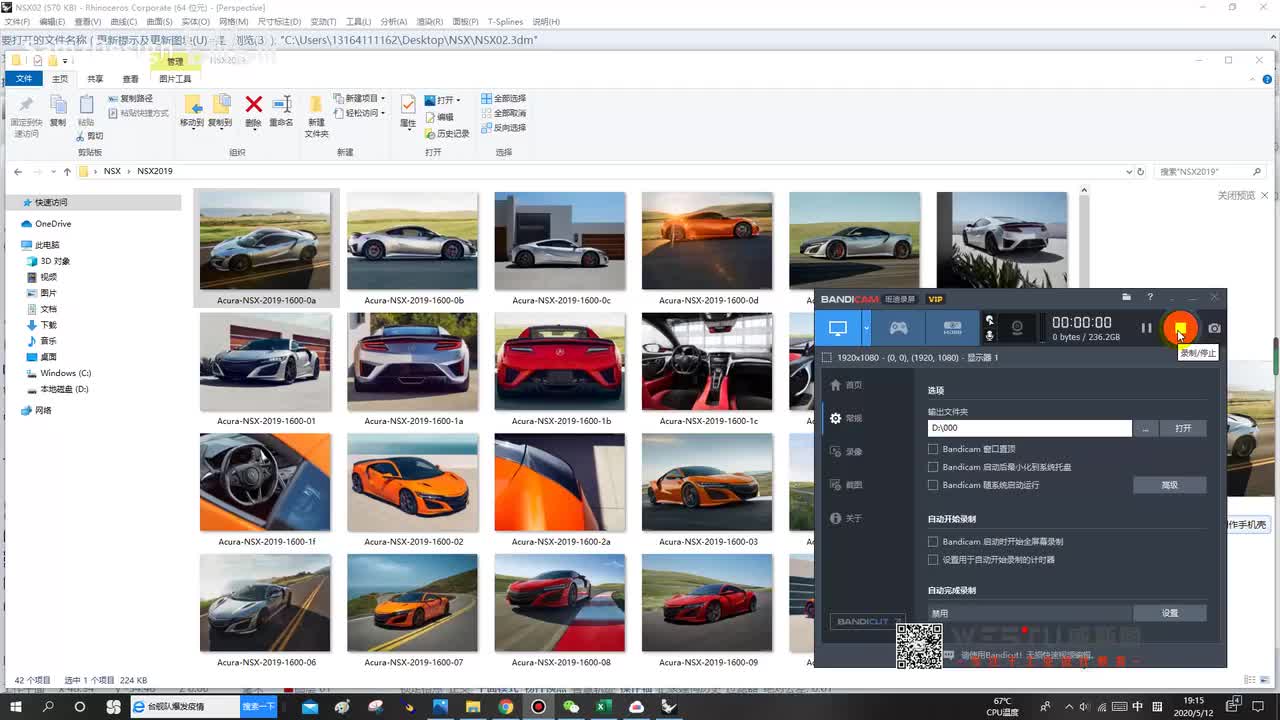Select Bandicam game recording mode

click(x=899, y=328)
